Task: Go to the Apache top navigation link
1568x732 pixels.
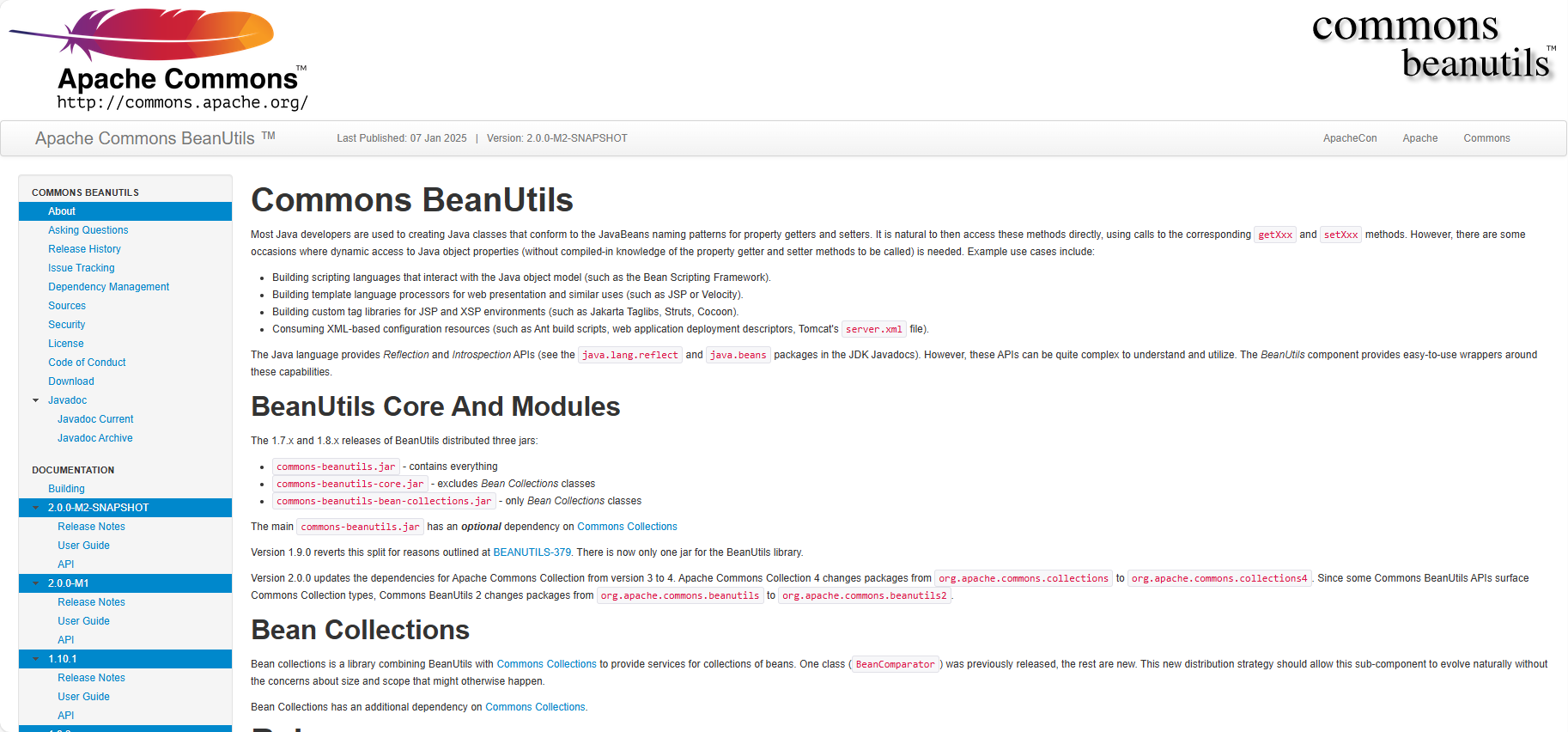Action: pyautogui.click(x=1419, y=138)
